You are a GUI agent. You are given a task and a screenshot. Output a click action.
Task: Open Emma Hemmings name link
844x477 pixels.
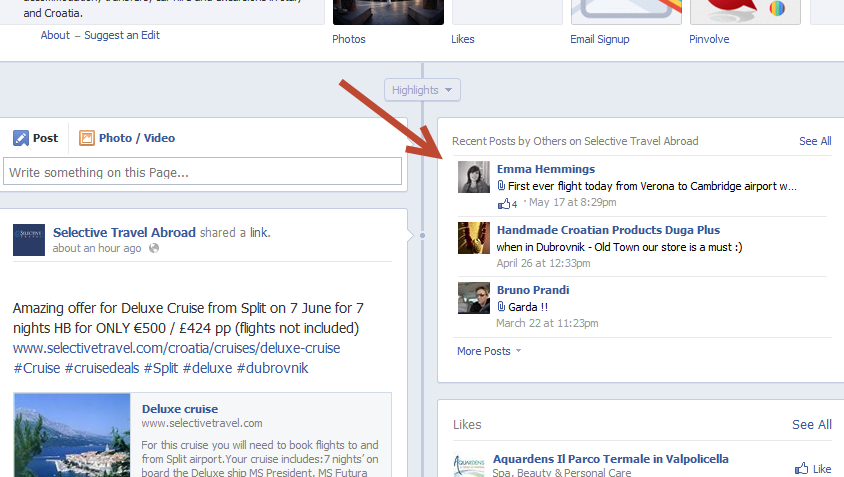point(546,169)
